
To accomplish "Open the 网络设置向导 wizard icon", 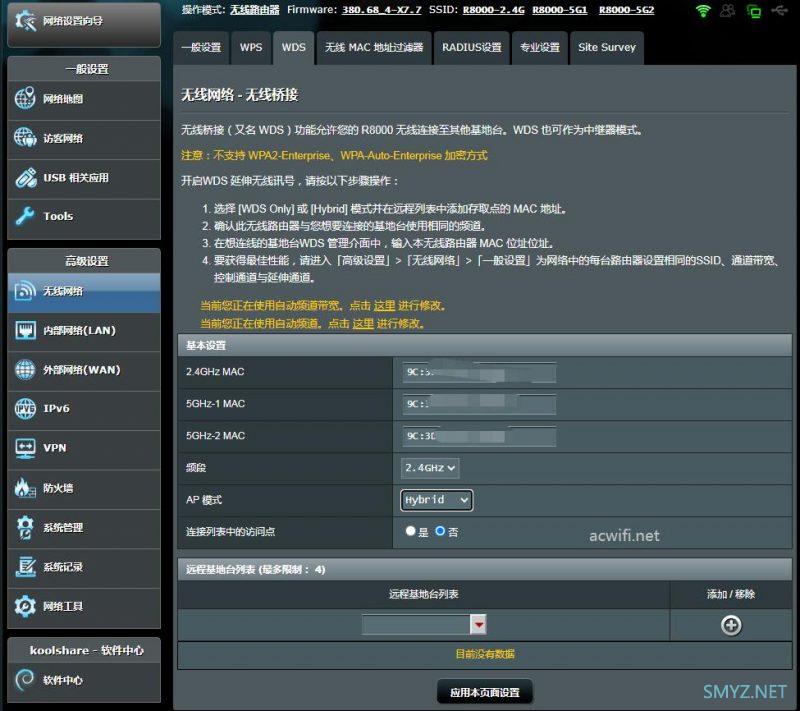I will (25, 21).
